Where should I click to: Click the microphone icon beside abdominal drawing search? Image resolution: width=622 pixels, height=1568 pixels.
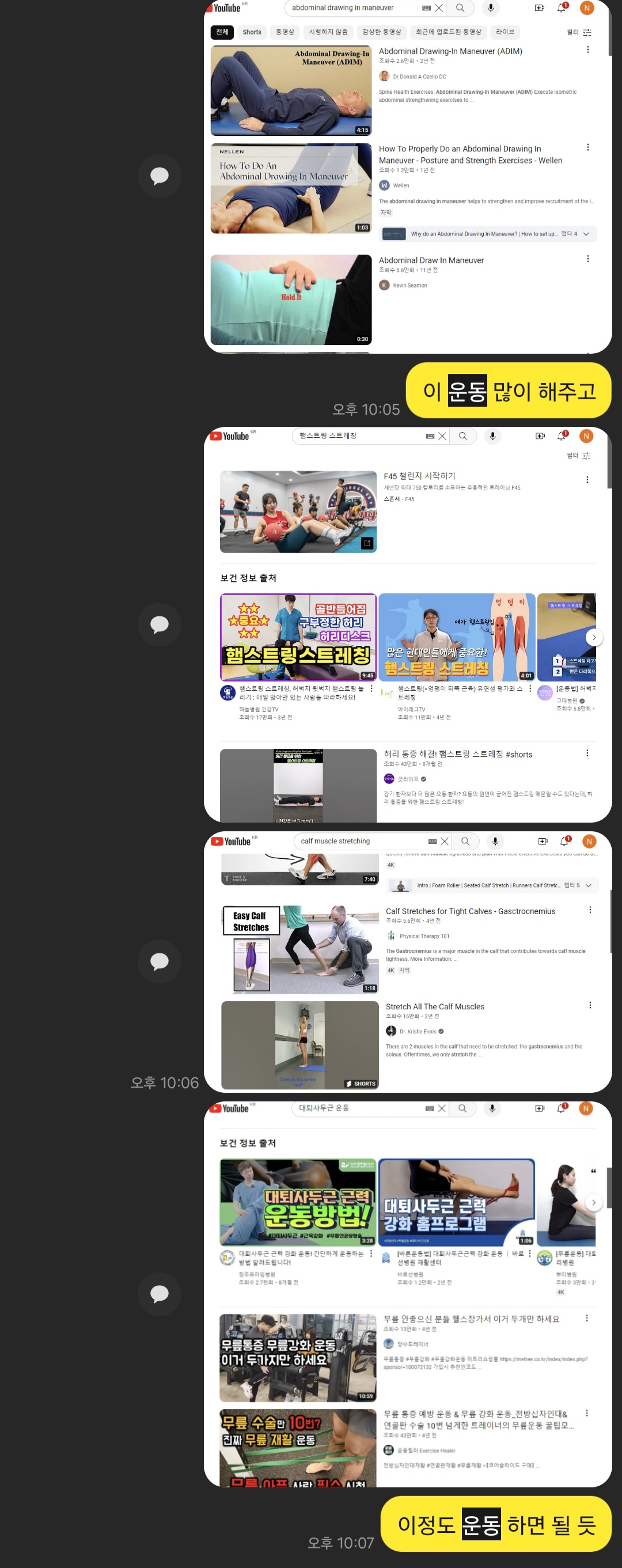pyautogui.click(x=491, y=8)
